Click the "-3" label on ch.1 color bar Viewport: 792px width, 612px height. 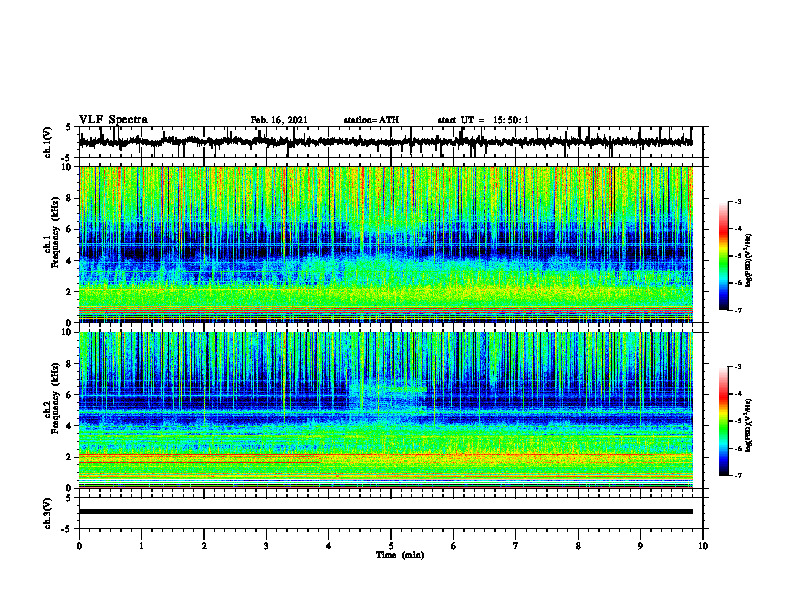(737, 201)
